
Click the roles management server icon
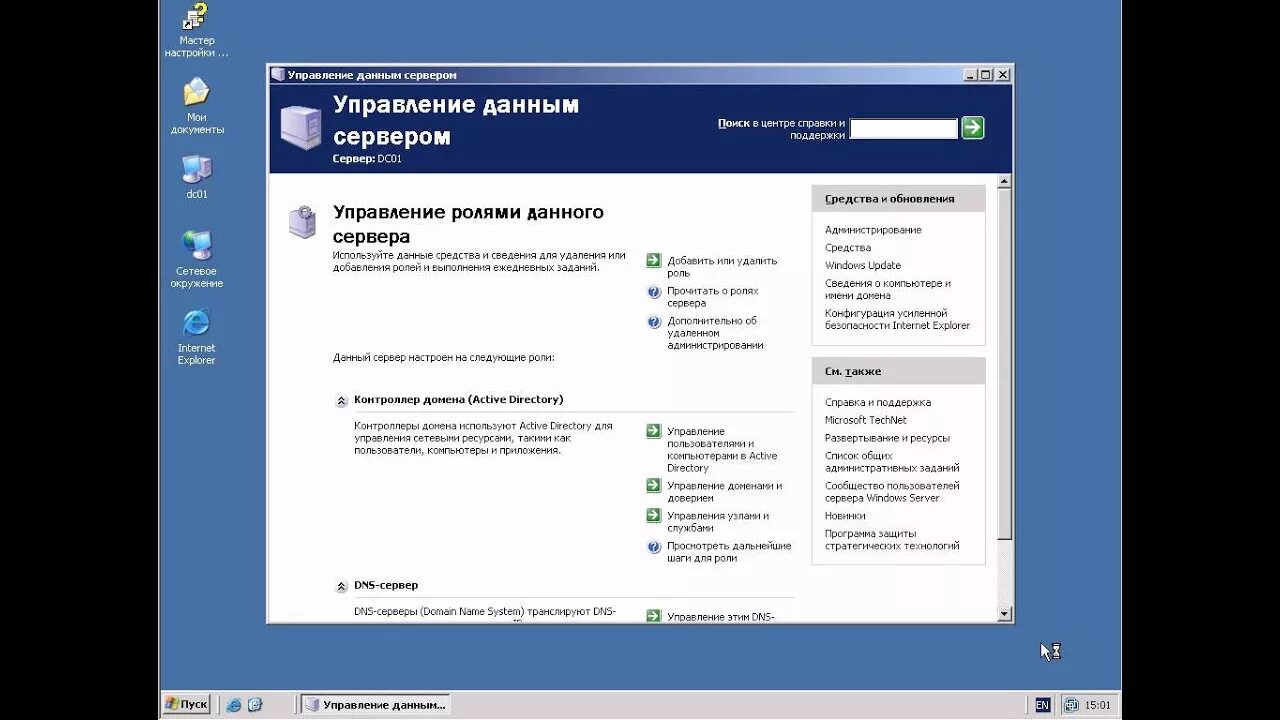[x=302, y=221]
